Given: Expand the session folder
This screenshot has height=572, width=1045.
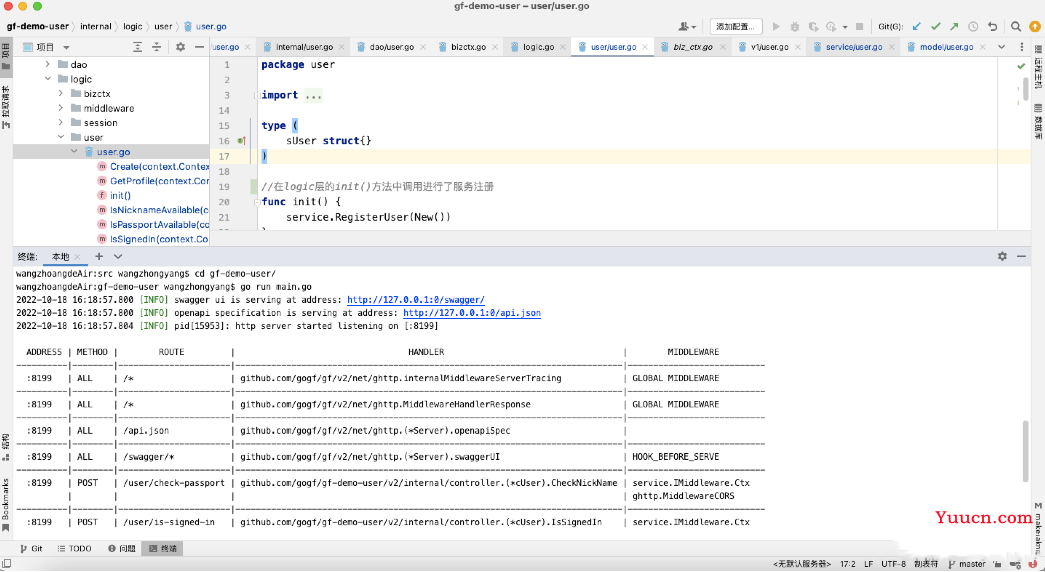Looking at the screenshot, I should click(61, 123).
